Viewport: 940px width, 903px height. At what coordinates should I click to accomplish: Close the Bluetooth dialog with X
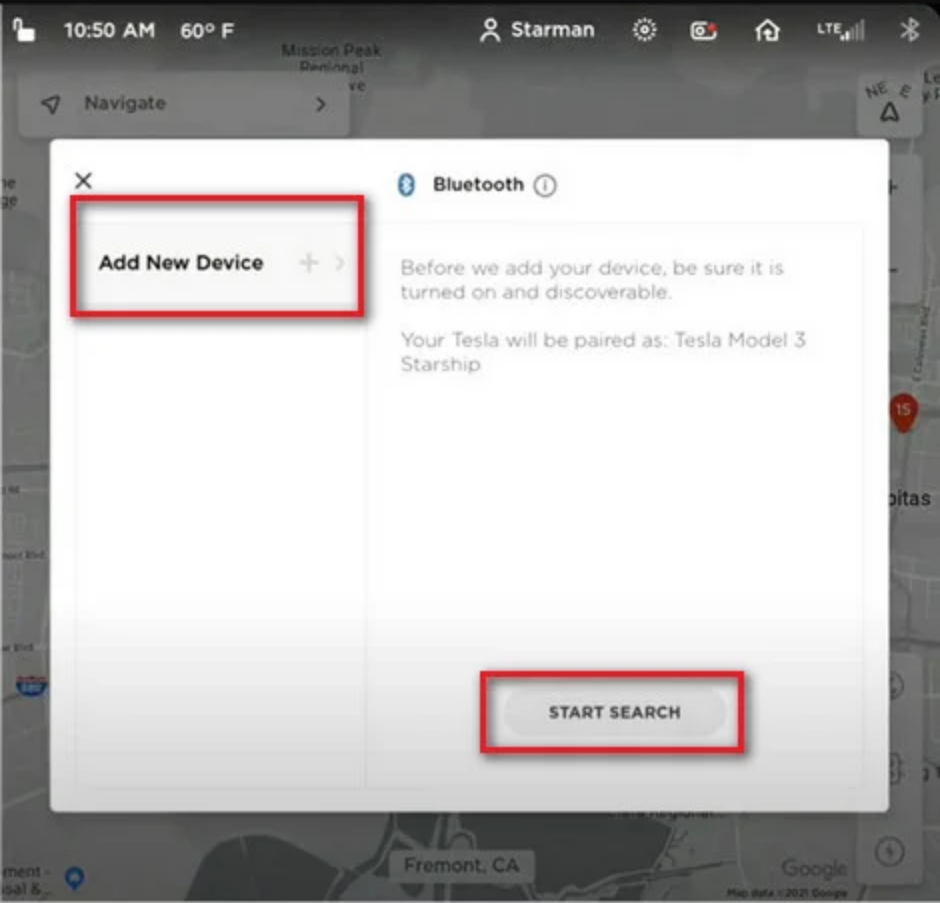[x=83, y=180]
